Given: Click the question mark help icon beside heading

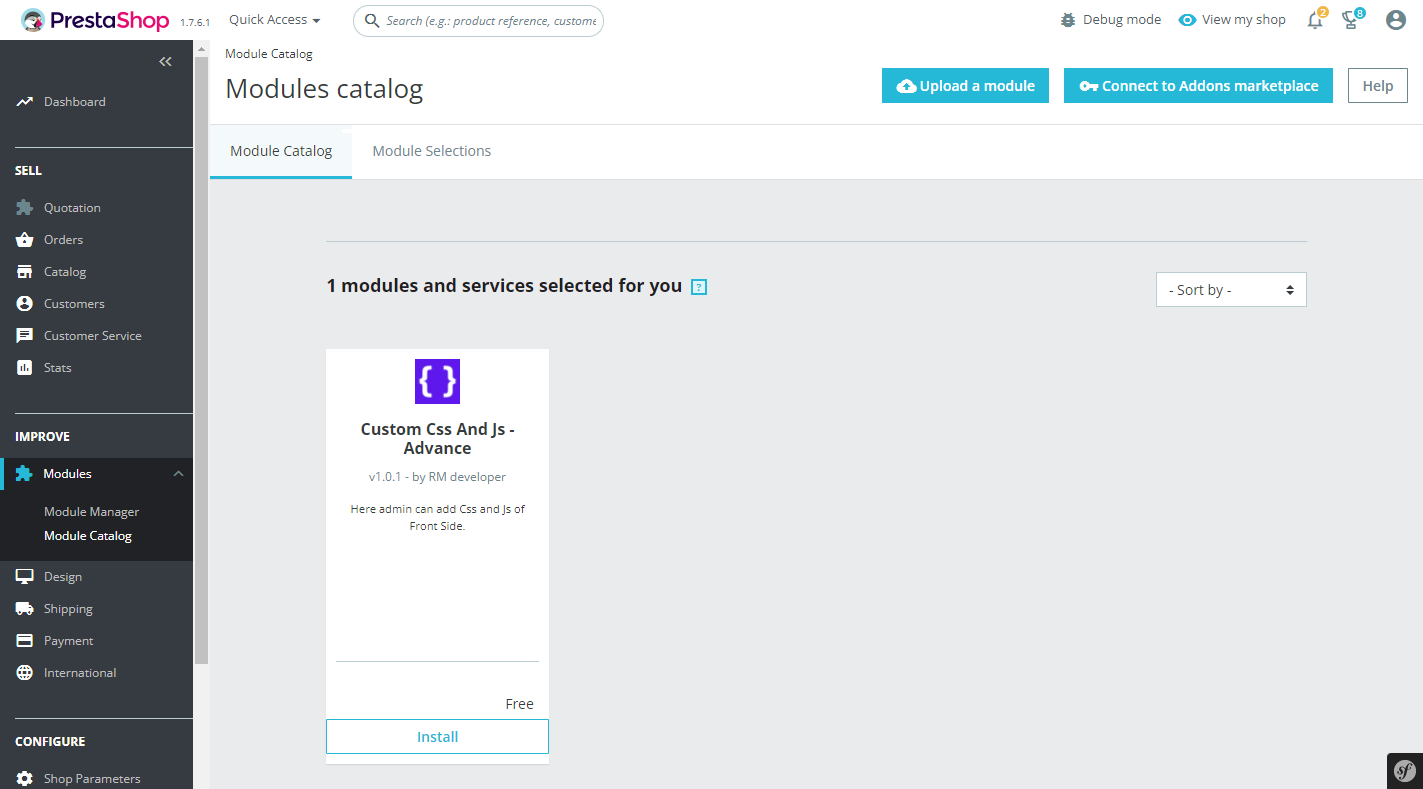Looking at the screenshot, I should tap(699, 287).
